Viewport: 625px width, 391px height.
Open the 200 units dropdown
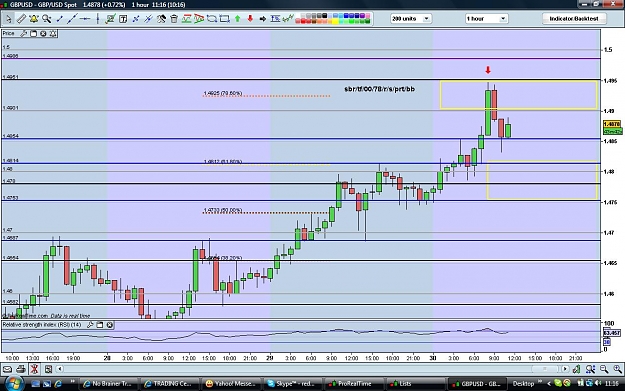tap(411, 18)
